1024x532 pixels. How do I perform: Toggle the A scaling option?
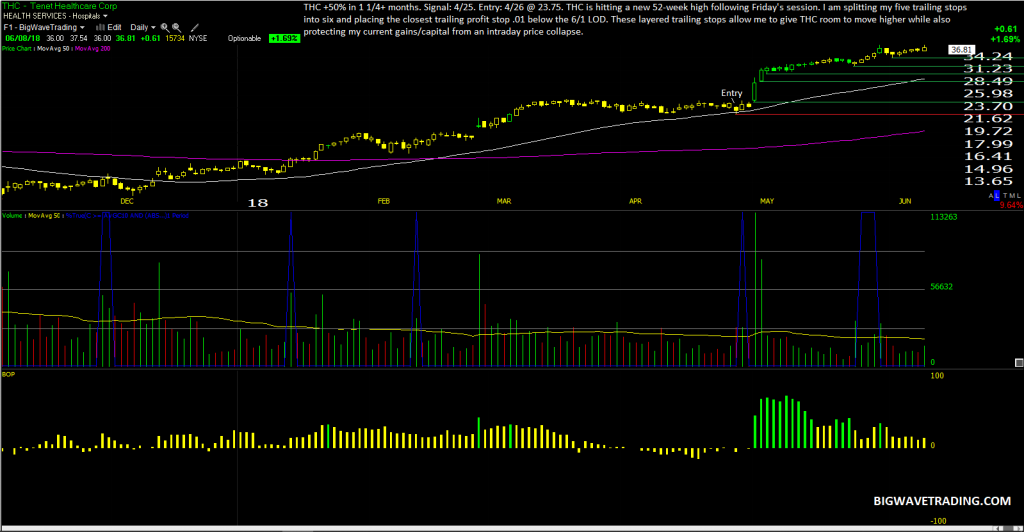991,196
